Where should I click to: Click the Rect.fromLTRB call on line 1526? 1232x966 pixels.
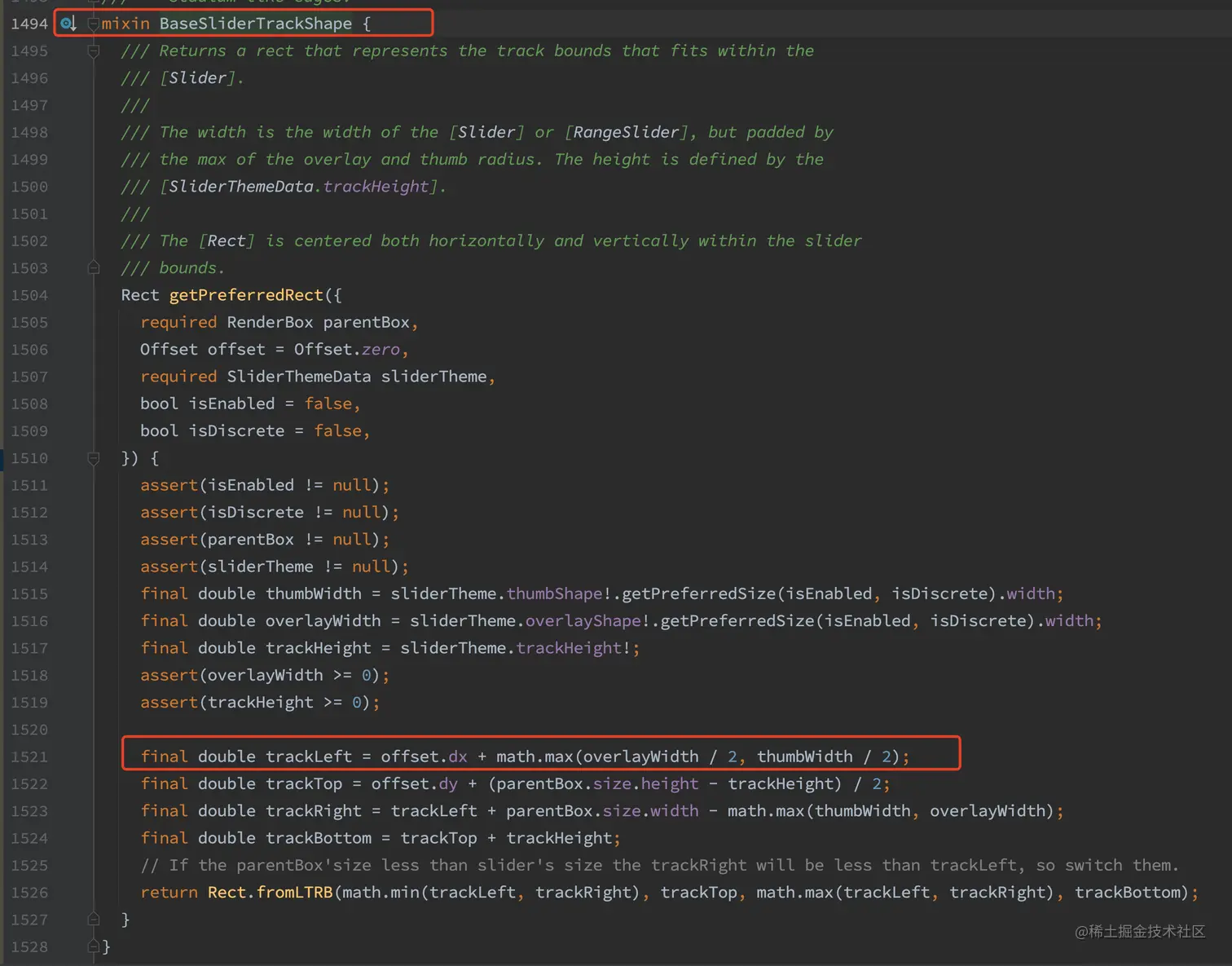270,893
